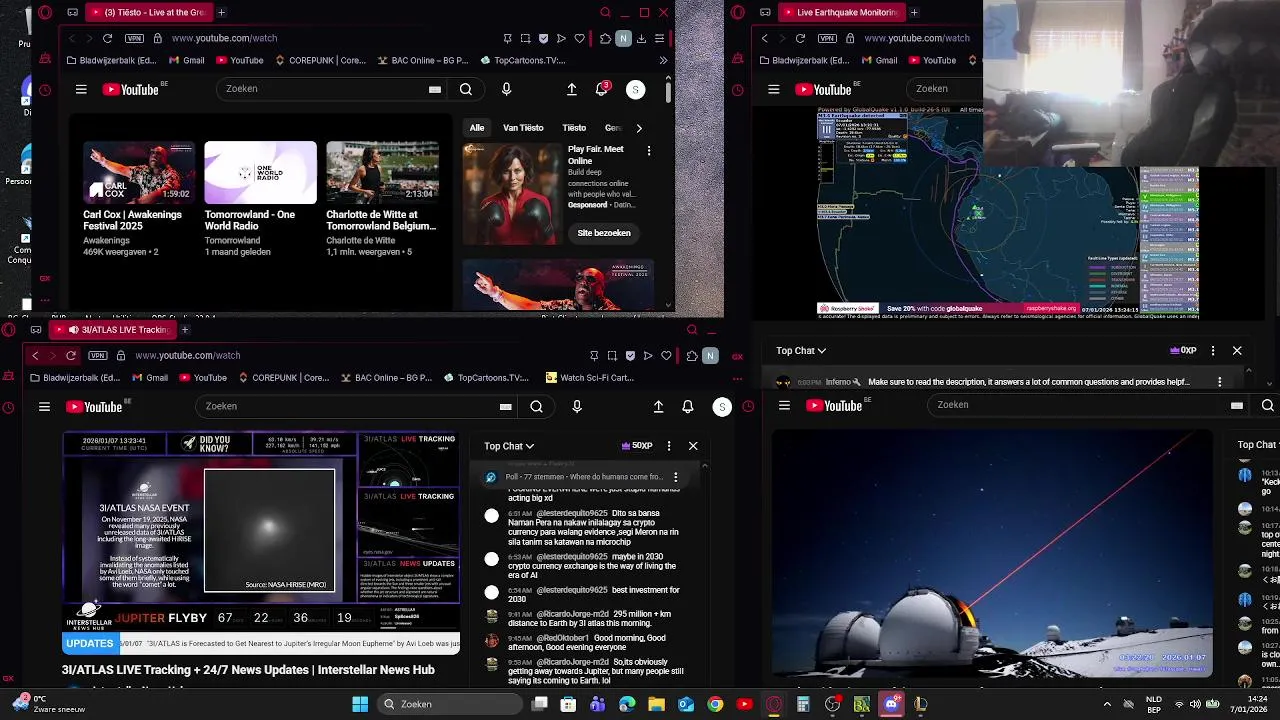Open GX Corner icon in 3I/ATLAS window sidebar

click(x=8, y=678)
